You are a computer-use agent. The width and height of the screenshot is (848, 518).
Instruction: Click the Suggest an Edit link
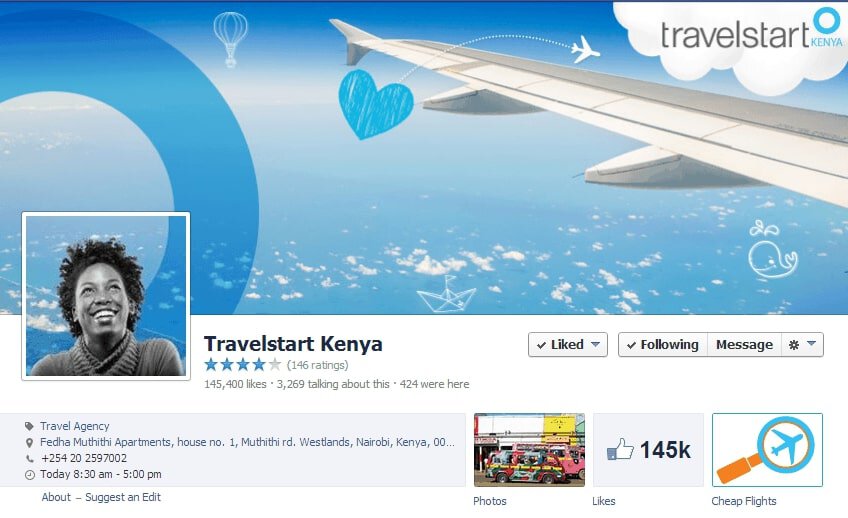[x=123, y=497]
